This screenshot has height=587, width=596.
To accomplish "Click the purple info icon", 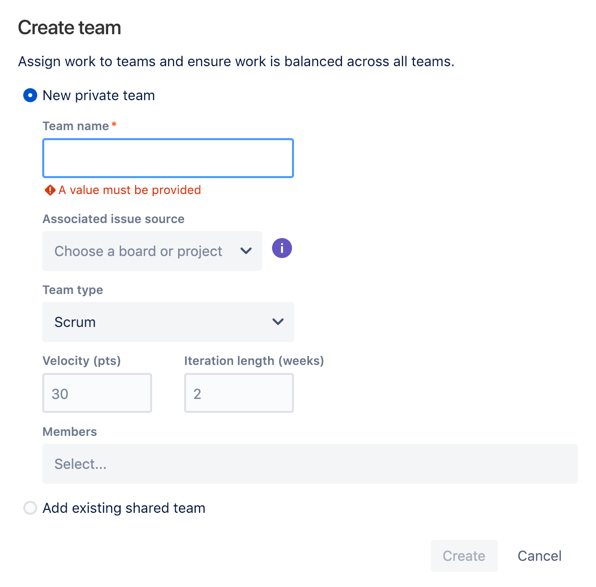I will 282,248.
